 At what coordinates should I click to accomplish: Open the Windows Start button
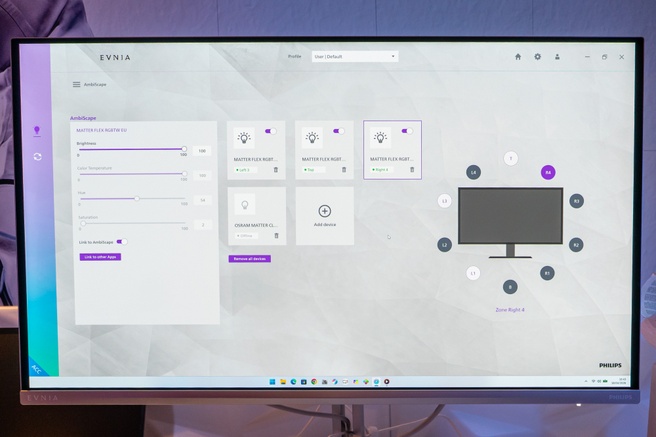pyautogui.click(x=272, y=381)
